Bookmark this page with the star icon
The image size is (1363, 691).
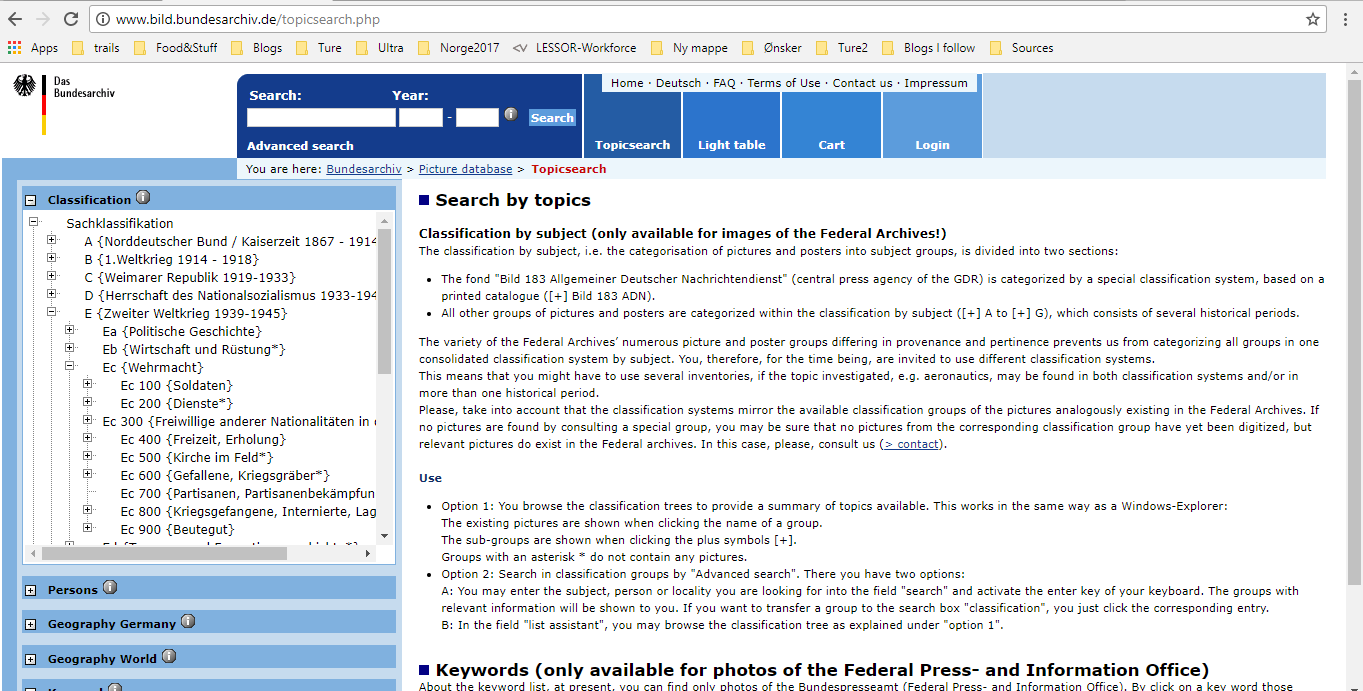click(x=1313, y=19)
